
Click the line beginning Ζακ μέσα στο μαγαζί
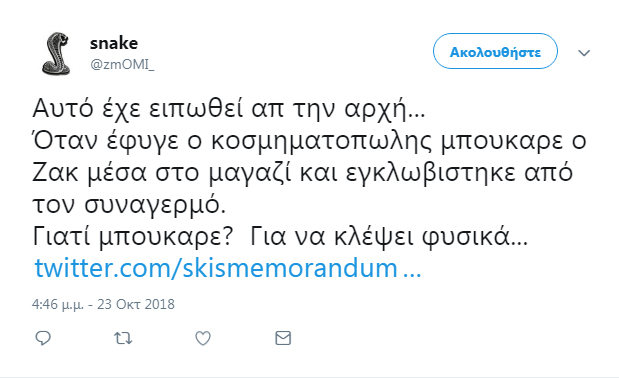302,174
